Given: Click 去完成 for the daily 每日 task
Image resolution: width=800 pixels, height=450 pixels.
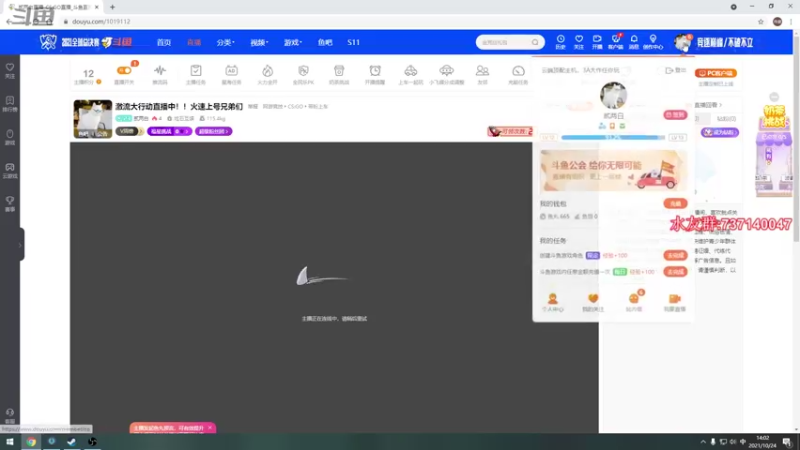Looking at the screenshot, I should (x=675, y=272).
